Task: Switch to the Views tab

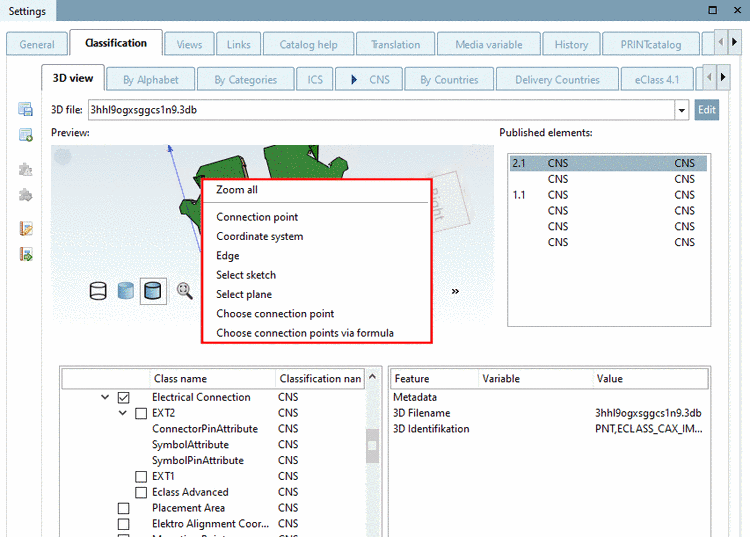Action: (189, 44)
